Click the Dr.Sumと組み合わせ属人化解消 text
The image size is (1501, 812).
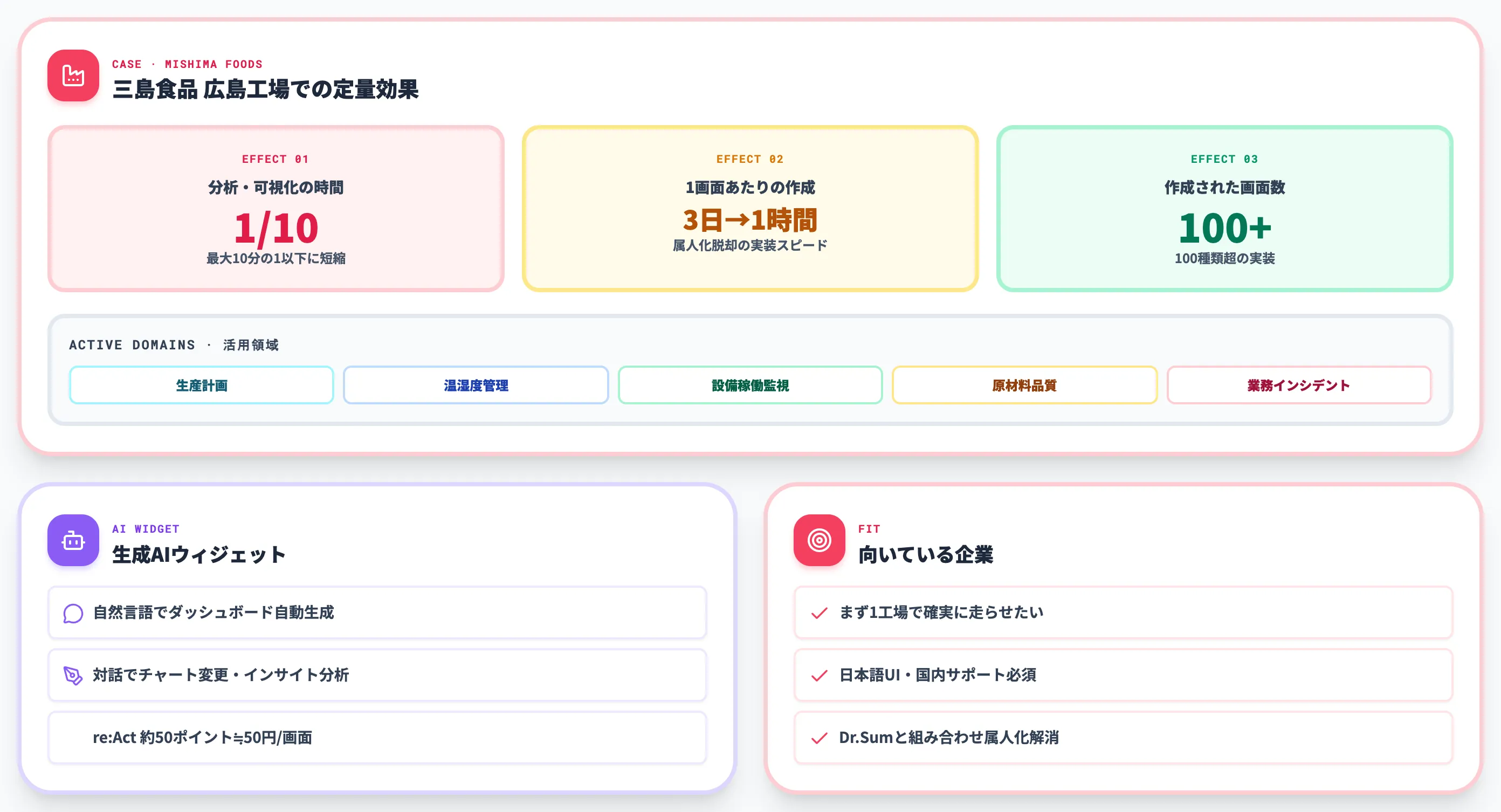click(948, 738)
